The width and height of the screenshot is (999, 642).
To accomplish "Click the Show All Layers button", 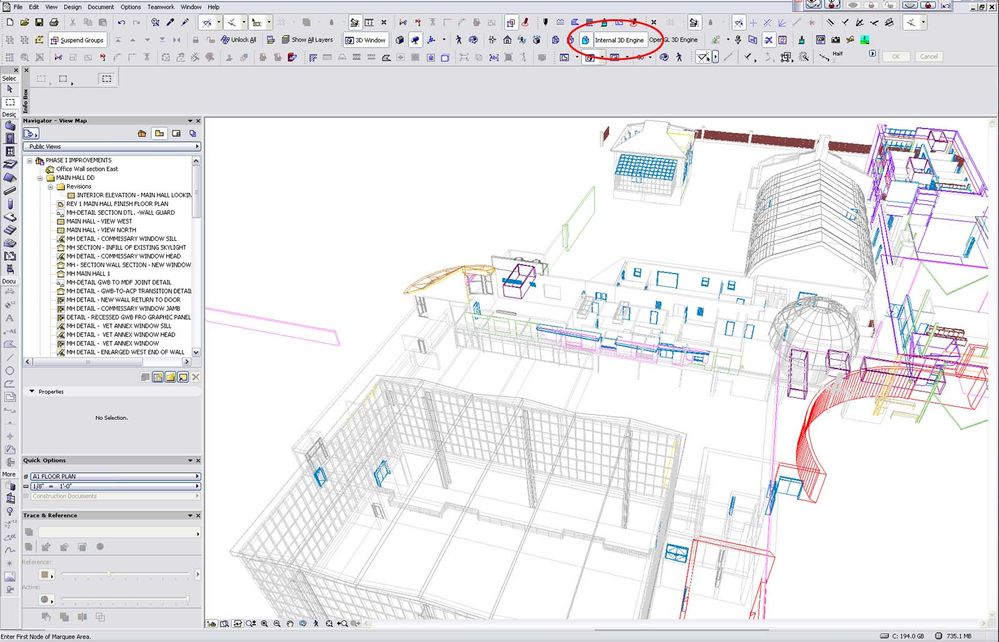I will (x=306, y=40).
